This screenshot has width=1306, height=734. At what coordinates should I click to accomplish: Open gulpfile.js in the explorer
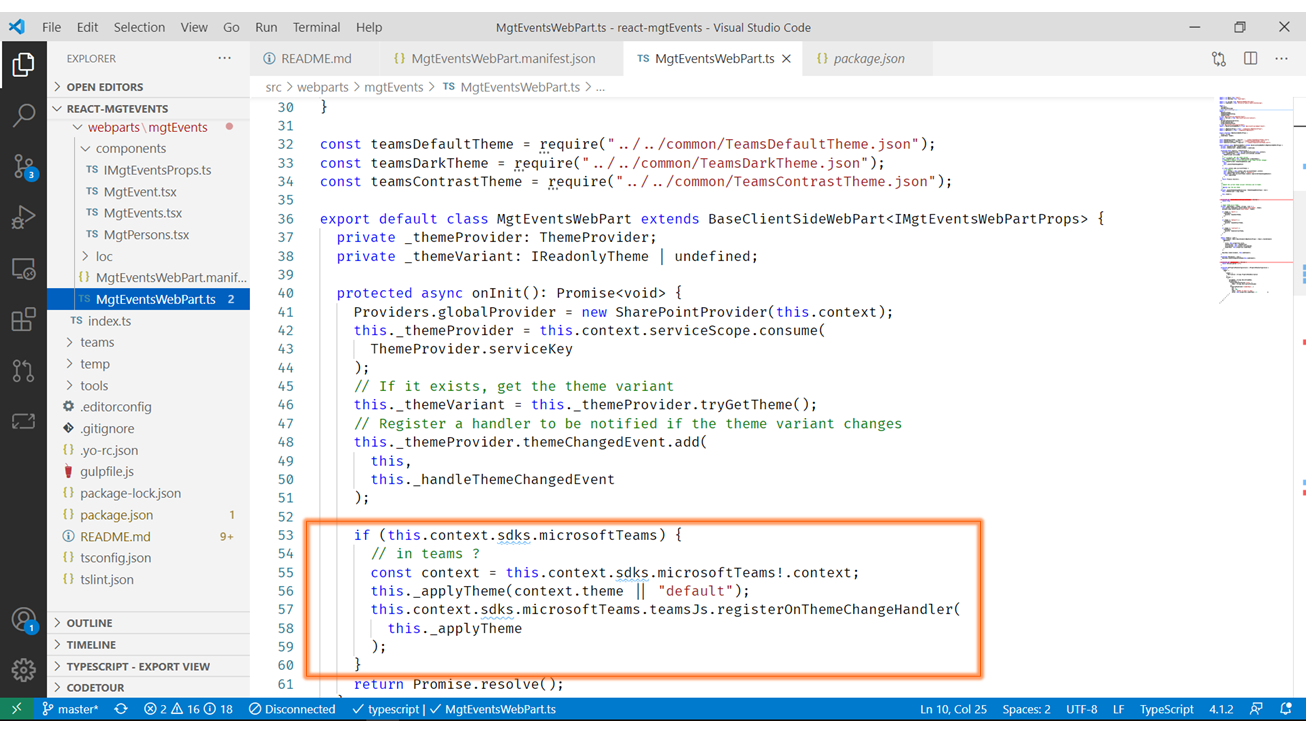(107, 471)
